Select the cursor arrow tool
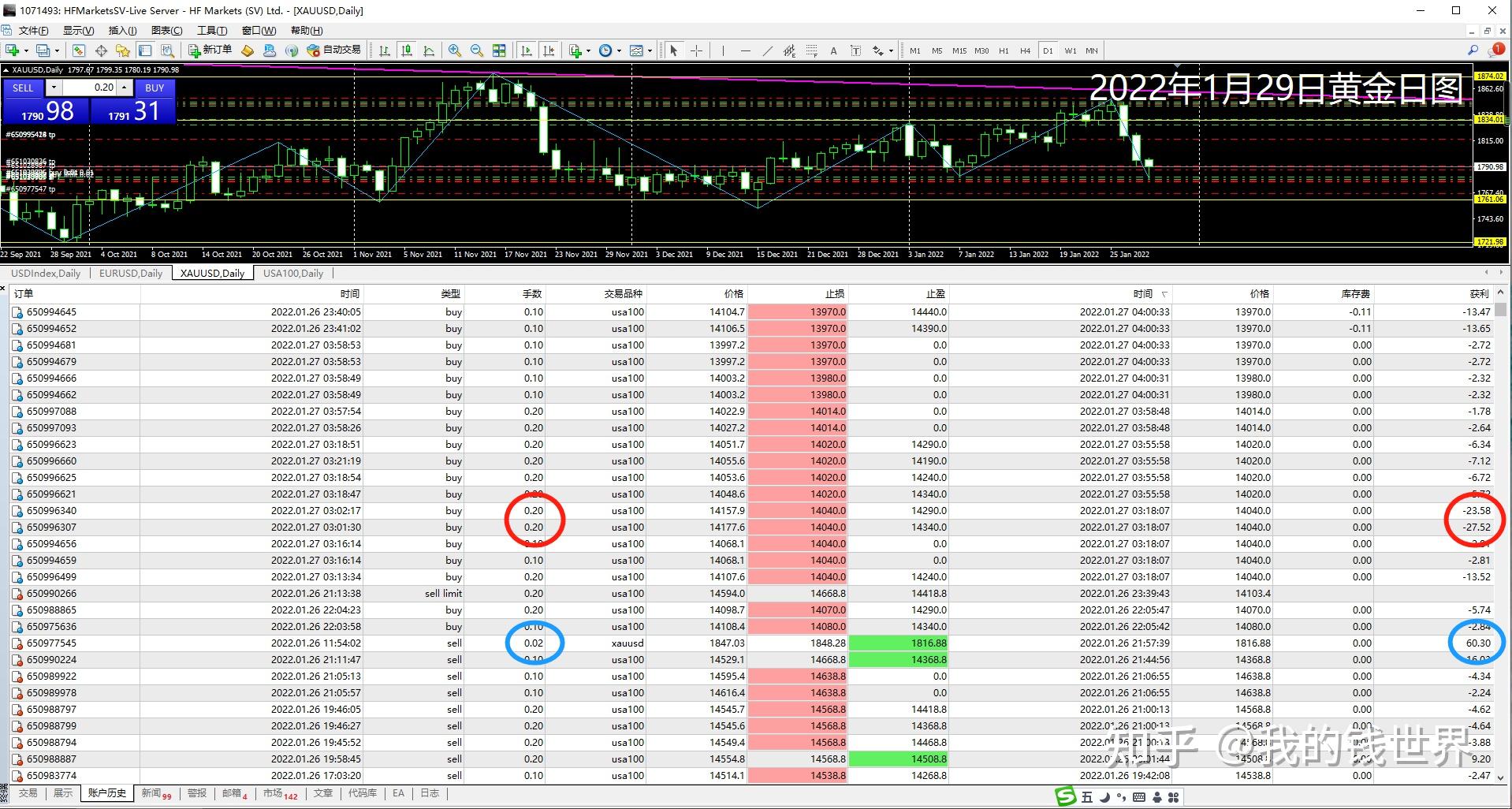The height and width of the screenshot is (809, 1512). point(674,50)
